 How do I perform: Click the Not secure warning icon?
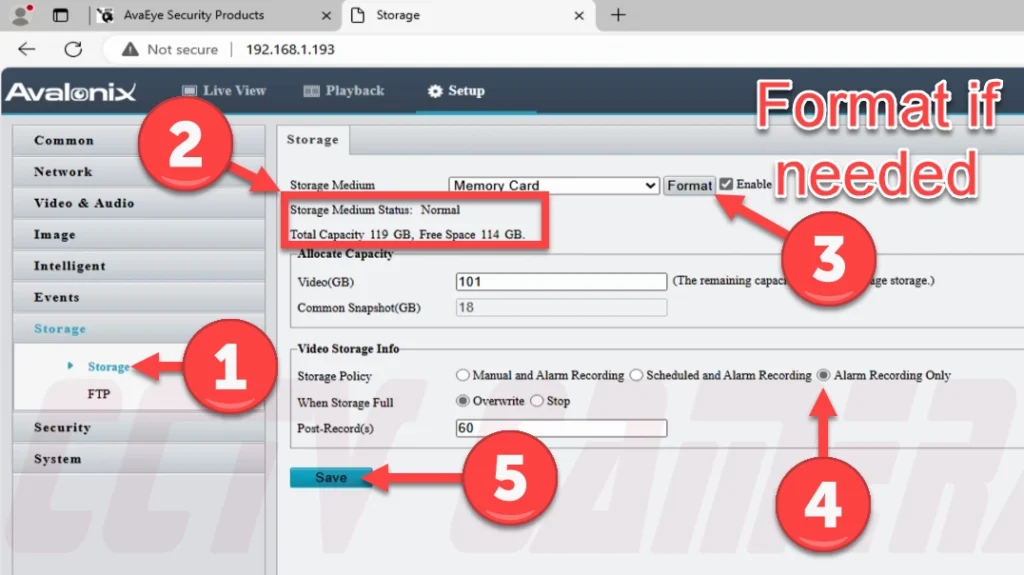tap(129, 49)
